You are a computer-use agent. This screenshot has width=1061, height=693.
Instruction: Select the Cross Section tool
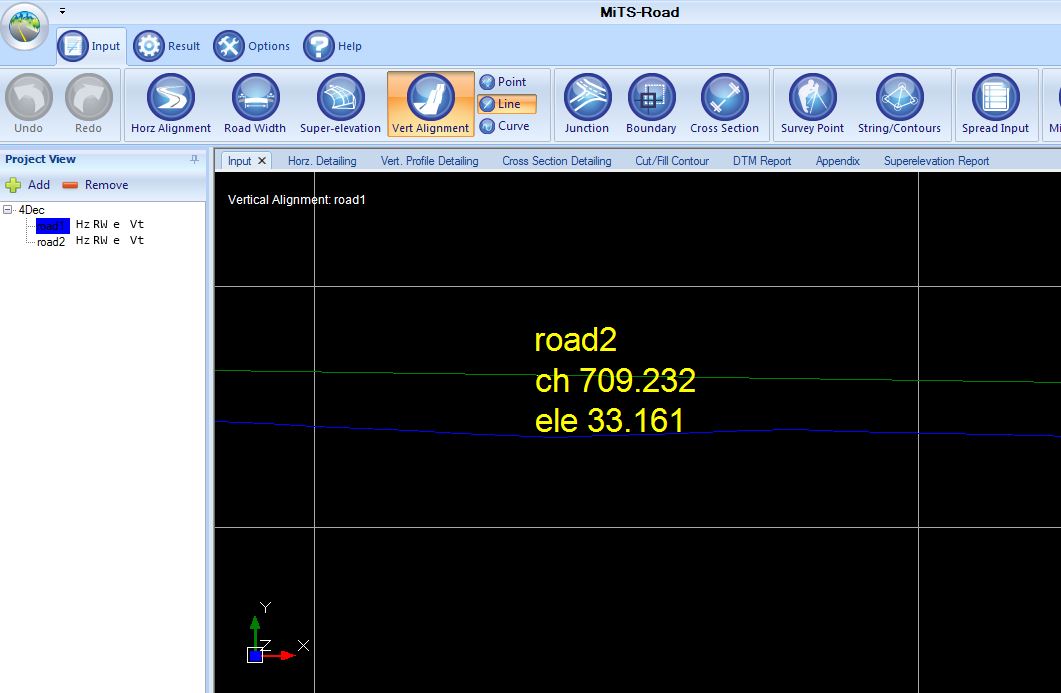(x=724, y=104)
